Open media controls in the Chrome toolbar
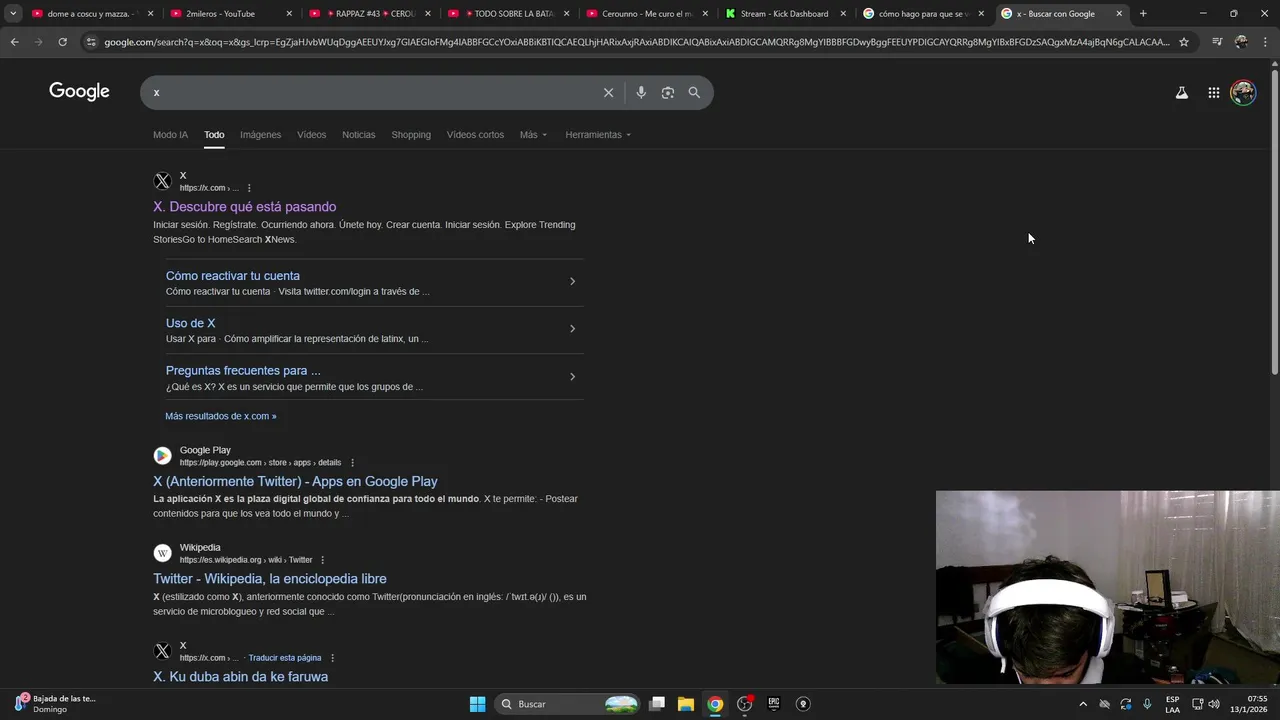Screen dimensions: 1280x720 [1217, 42]
